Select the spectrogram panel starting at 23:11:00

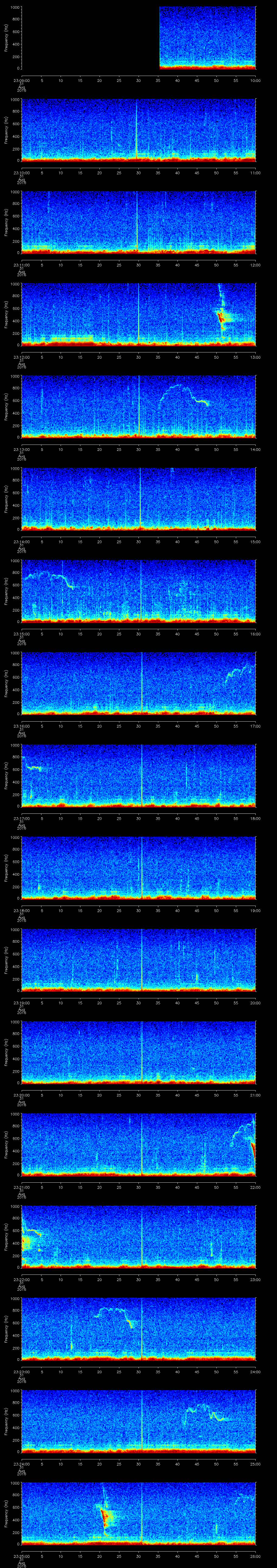click(x=138, y=222)
